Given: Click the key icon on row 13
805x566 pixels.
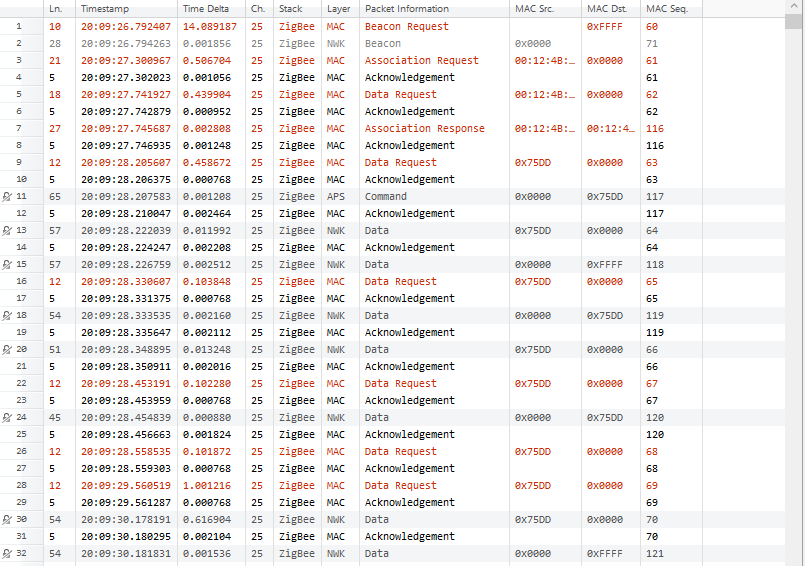Looking at the screenshot, I should pos(7,231).
